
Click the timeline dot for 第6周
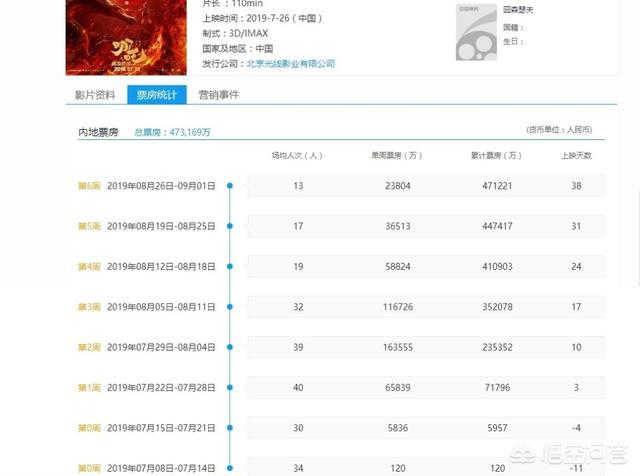click(230, 186)
